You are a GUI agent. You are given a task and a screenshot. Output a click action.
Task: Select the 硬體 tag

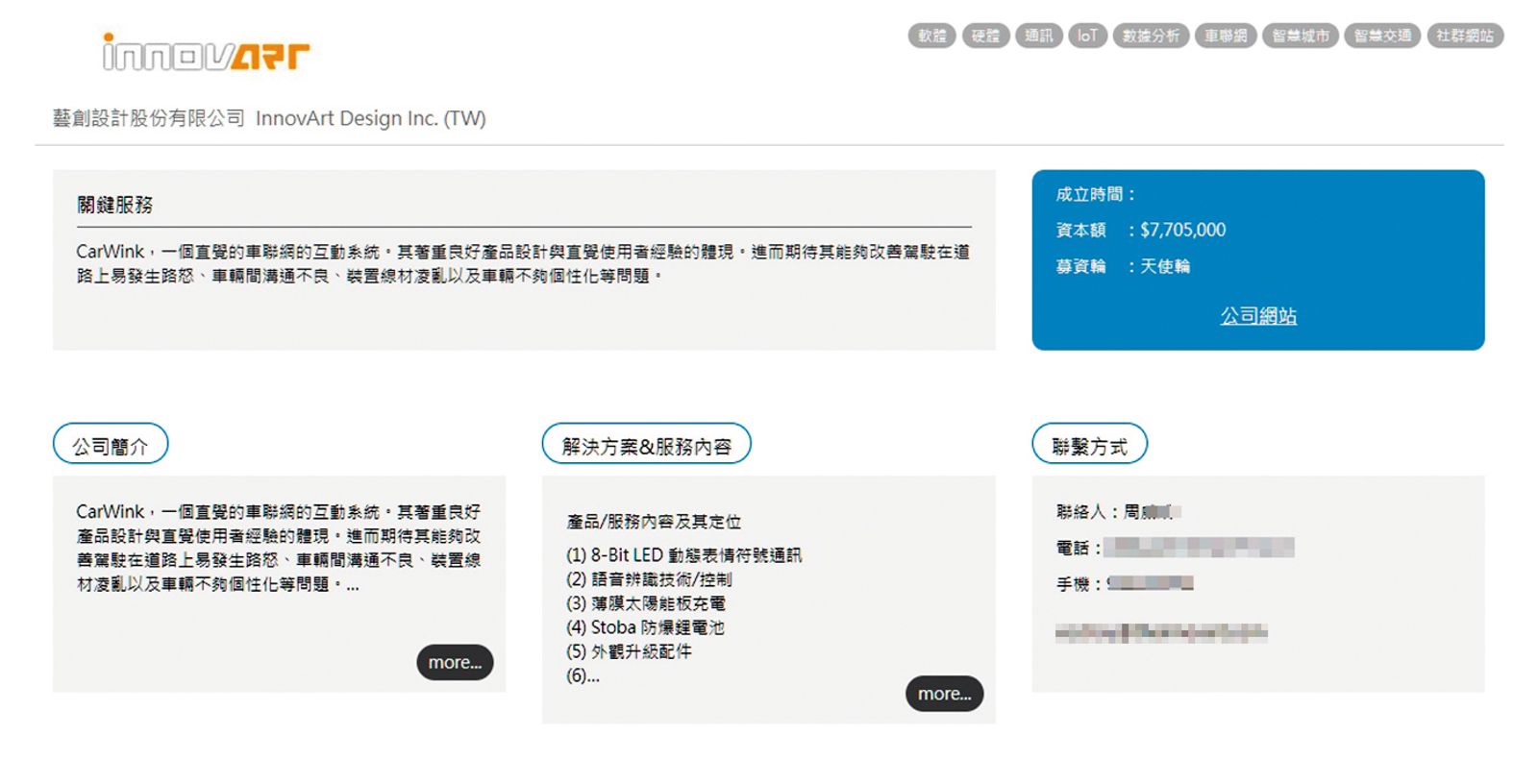tap(985, 36)
